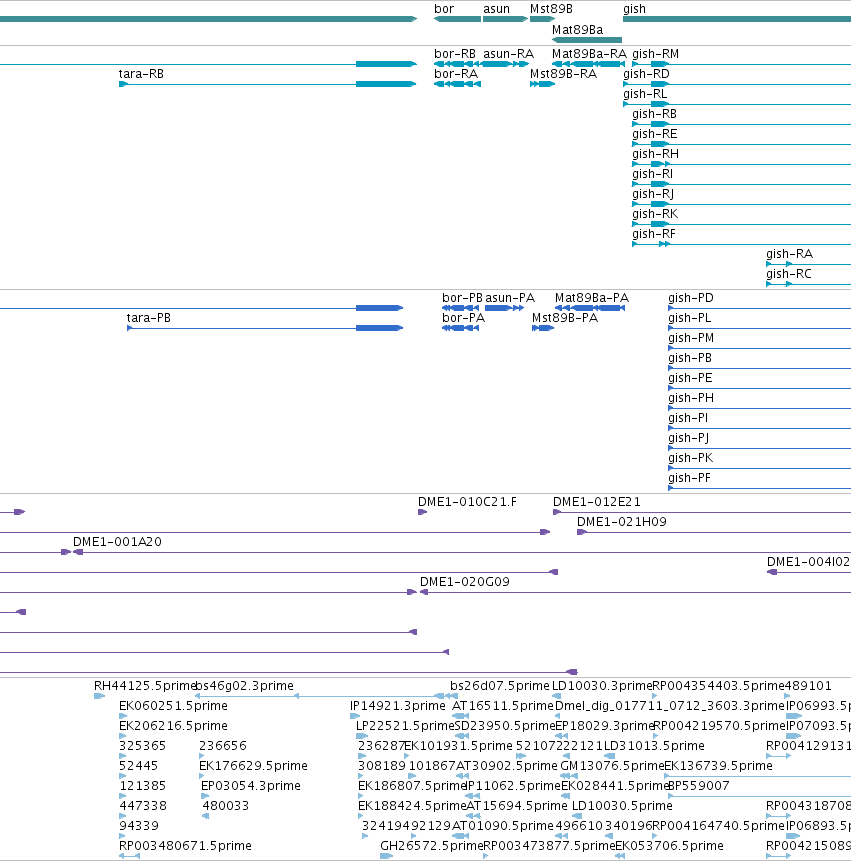
Task: Click the EK136739.5prime EST label
Action: pos(719,765)
